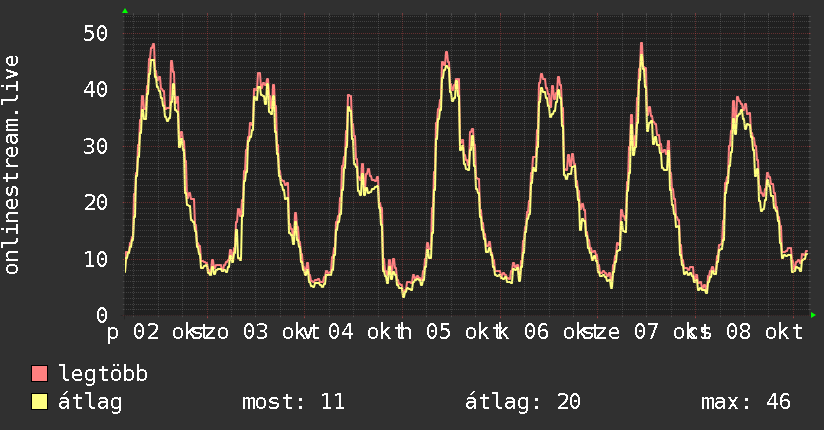Click the legtöbb legend label
This screenshot has height=430, width=824.
coord(103,374)
